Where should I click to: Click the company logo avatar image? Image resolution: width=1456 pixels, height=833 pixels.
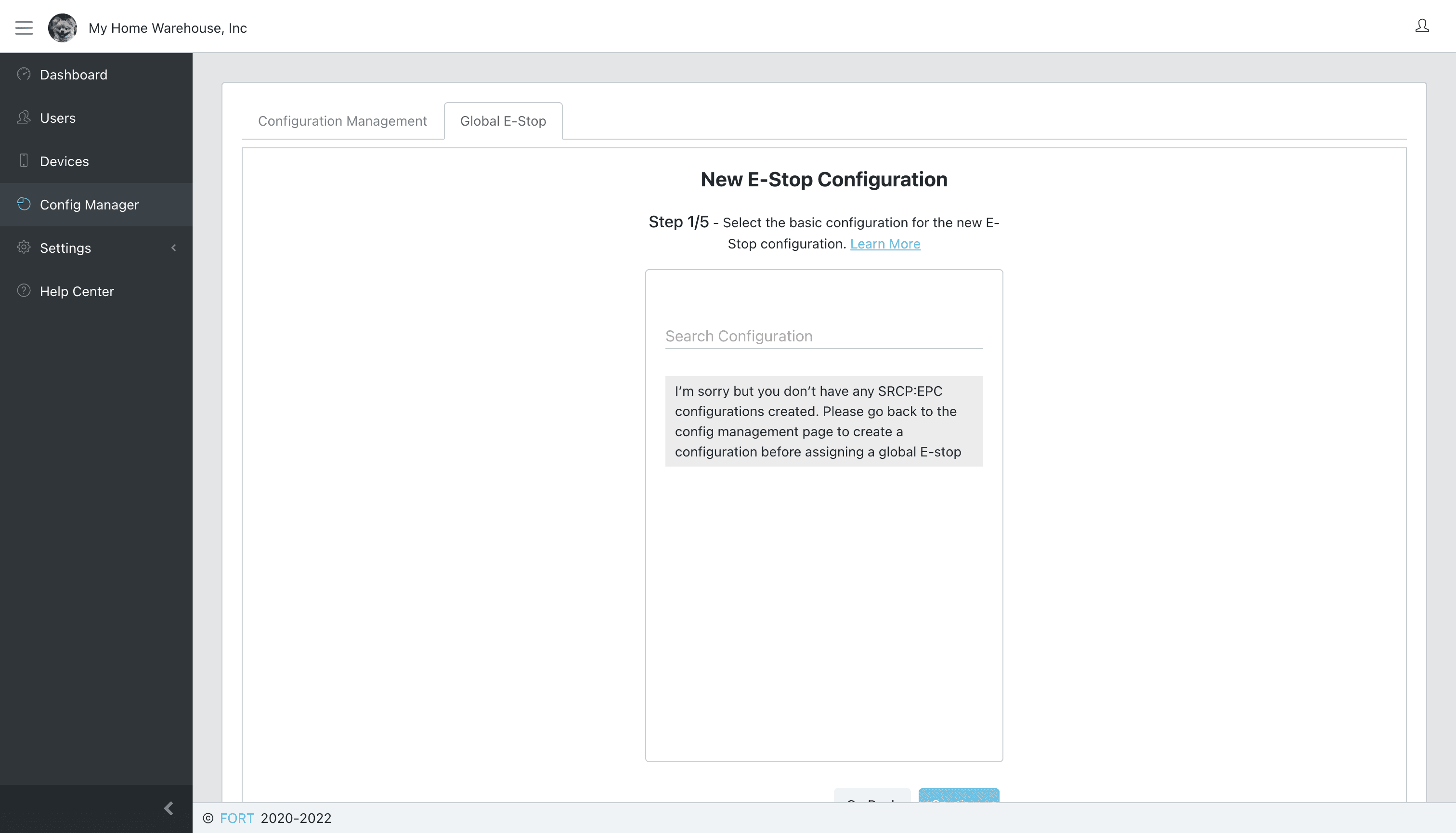[62, 28]
